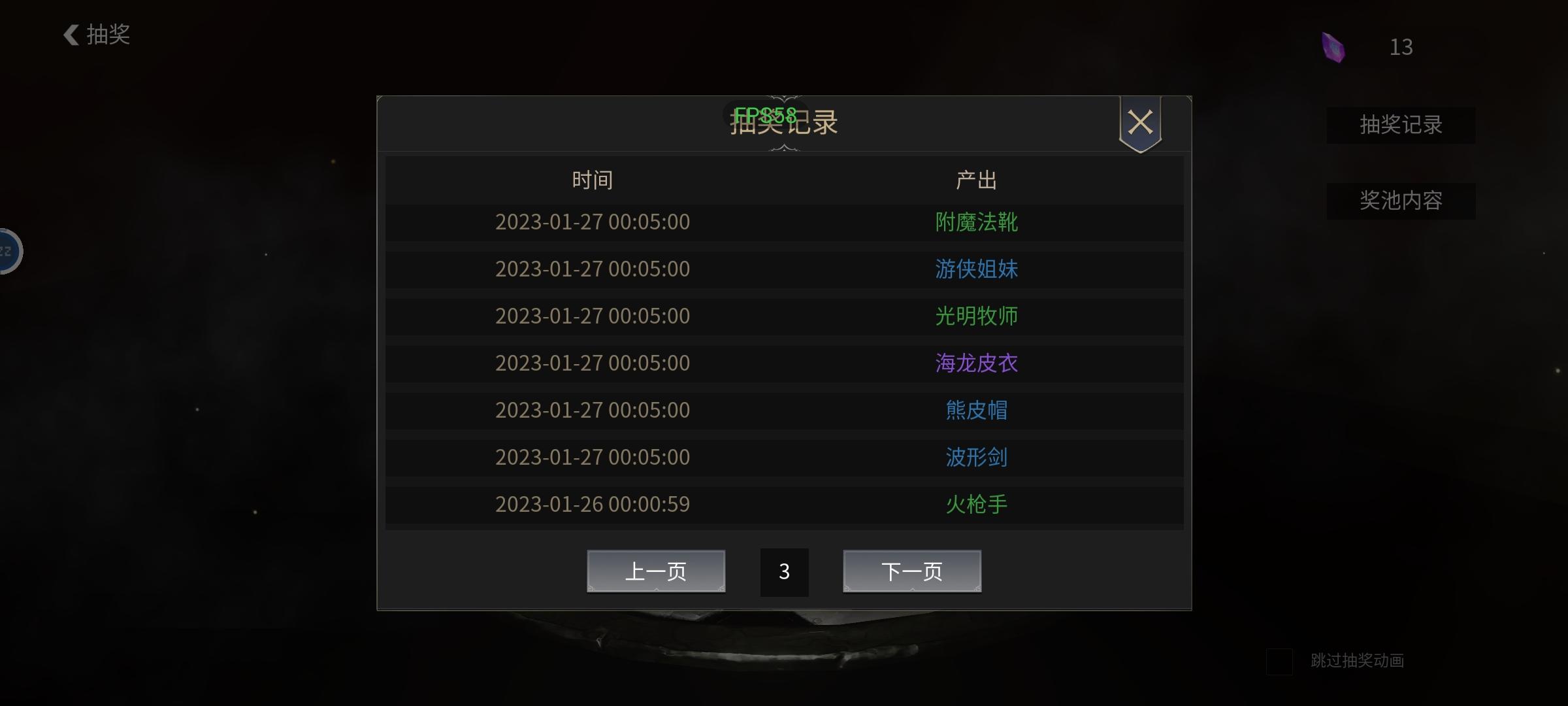The image size is (1568, 706).
Task: Tap the purple crystal currency icon
Action: 1333,47
